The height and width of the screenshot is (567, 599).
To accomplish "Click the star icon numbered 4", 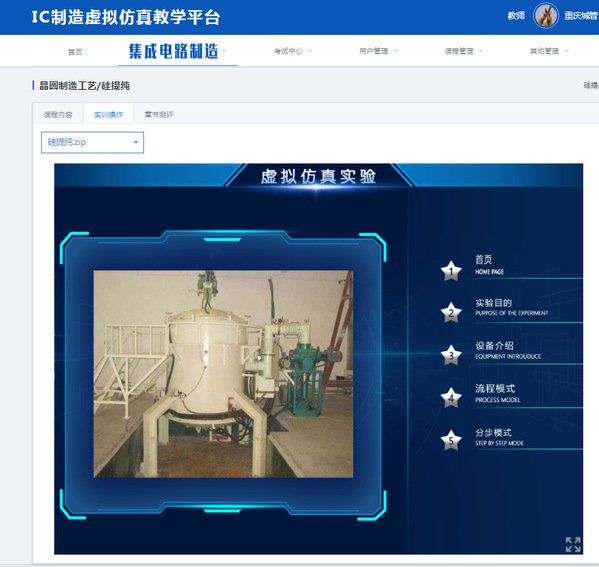I will point(451,398).
